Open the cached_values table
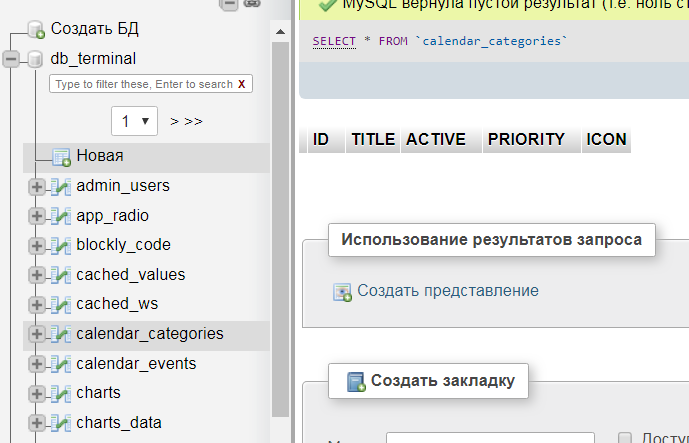Screen dimensions: 689x443 pyautogui.click(x=131, y=275)
